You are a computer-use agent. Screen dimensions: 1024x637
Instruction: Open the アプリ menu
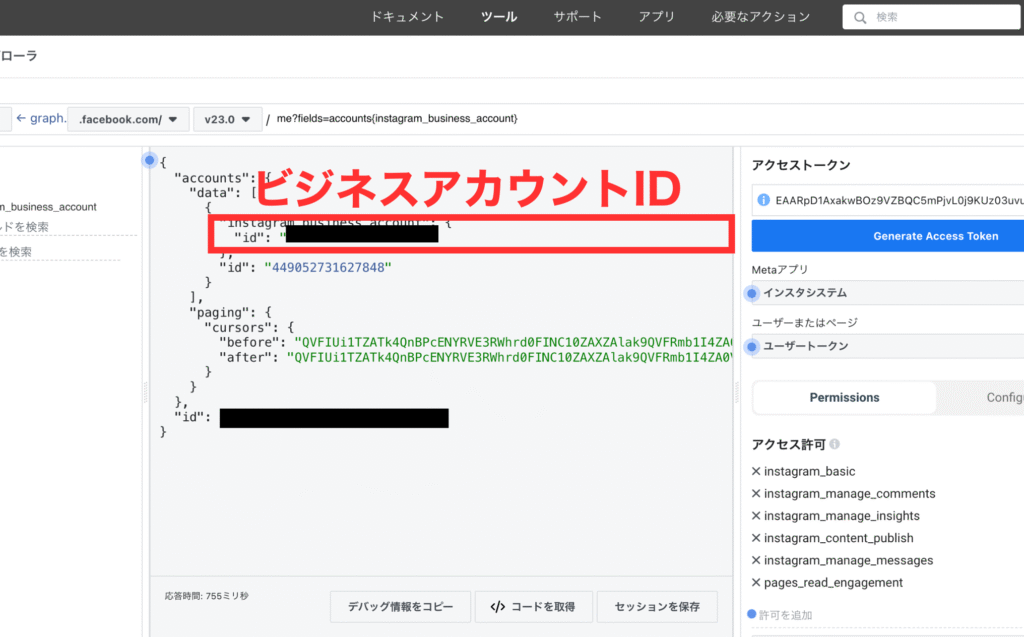click(x=656, y=17)
